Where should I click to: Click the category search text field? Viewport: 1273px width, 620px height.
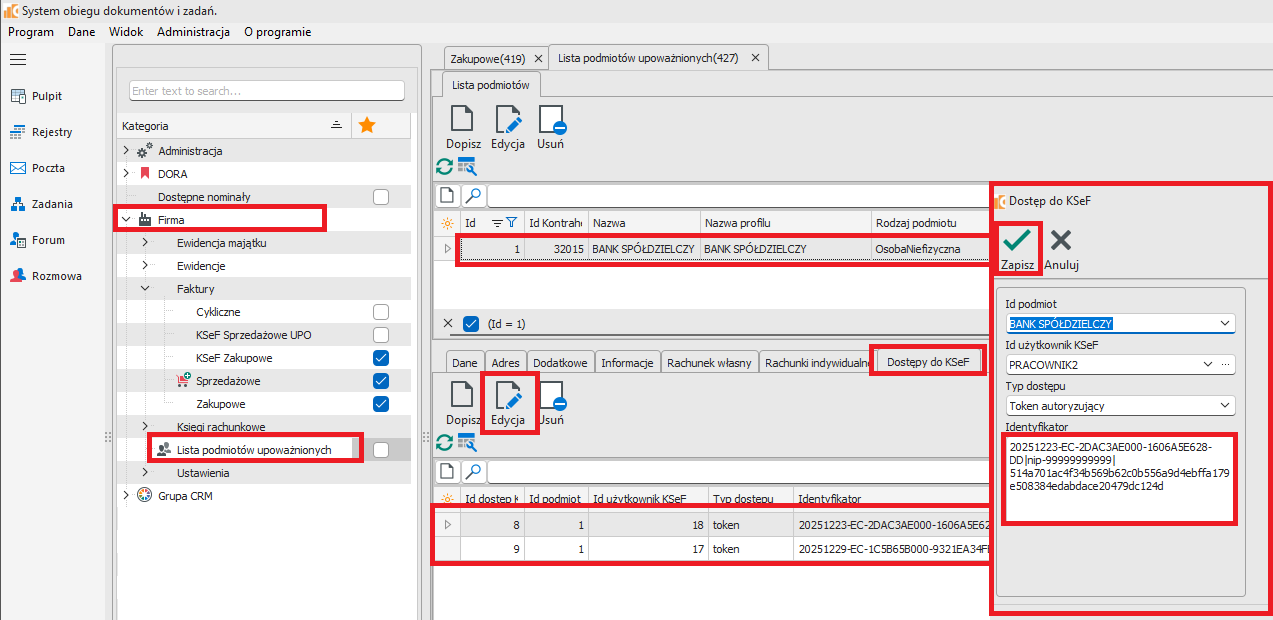(266, 91)
